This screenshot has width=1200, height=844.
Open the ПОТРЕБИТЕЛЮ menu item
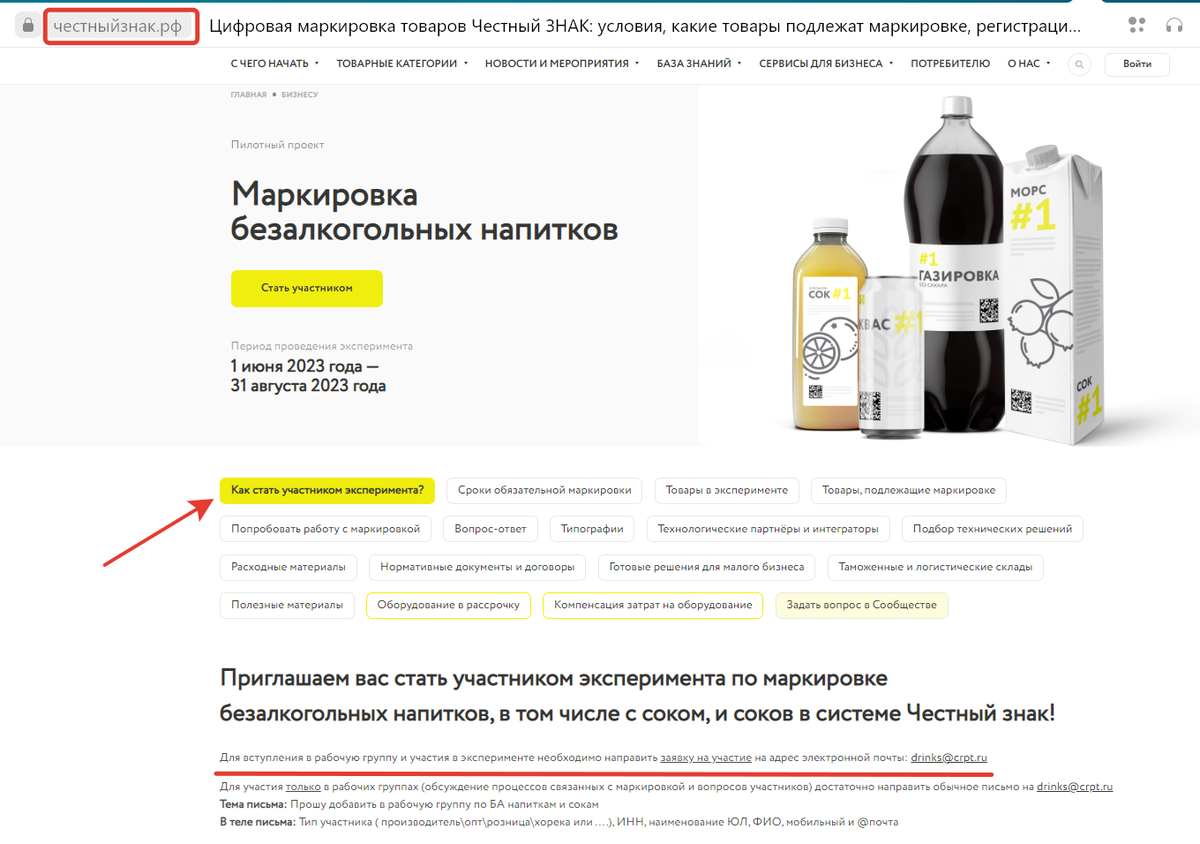point(950,63)
